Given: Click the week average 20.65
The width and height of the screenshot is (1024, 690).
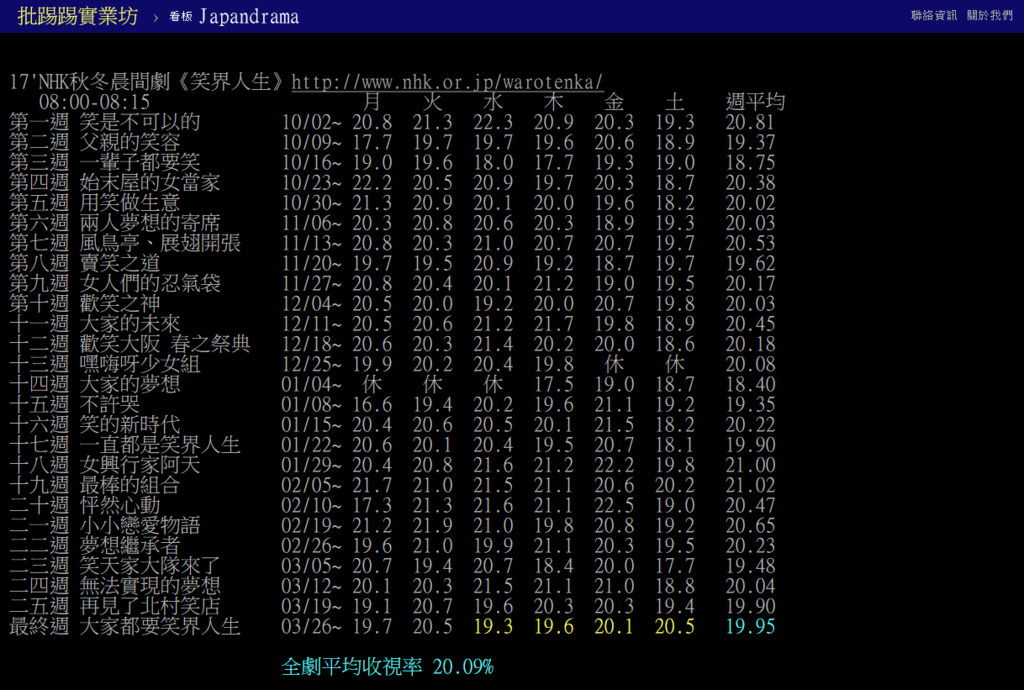Looking at the screenshot, I should (x=750, y=527).
